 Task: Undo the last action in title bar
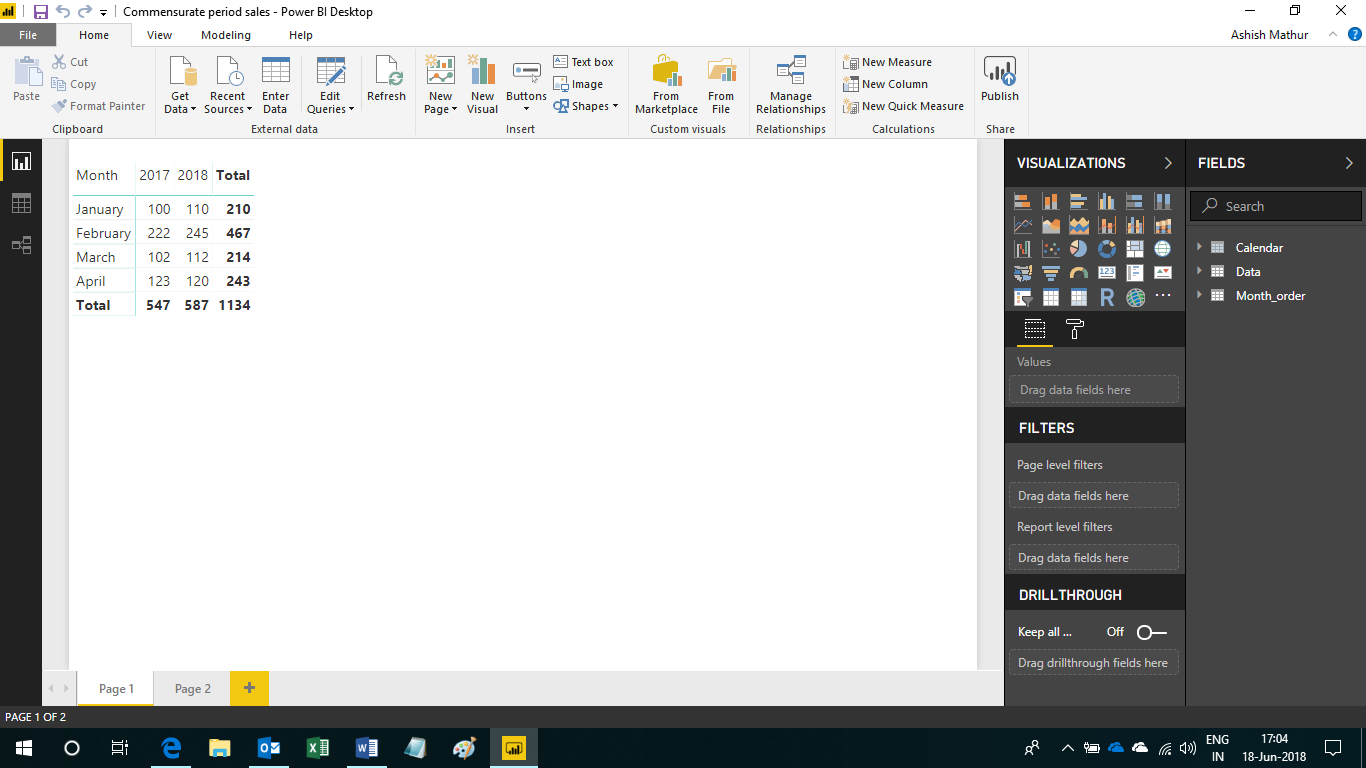(x=63, y=12)
